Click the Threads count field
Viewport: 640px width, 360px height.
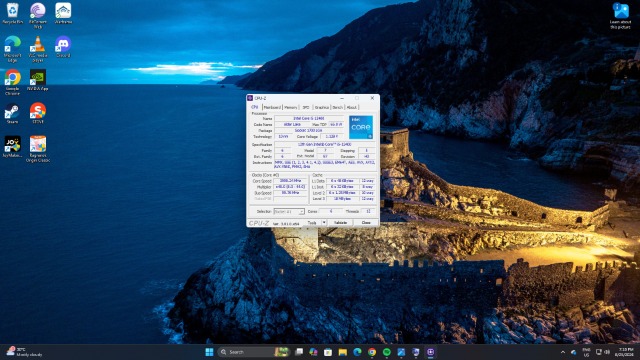point(368,211)
